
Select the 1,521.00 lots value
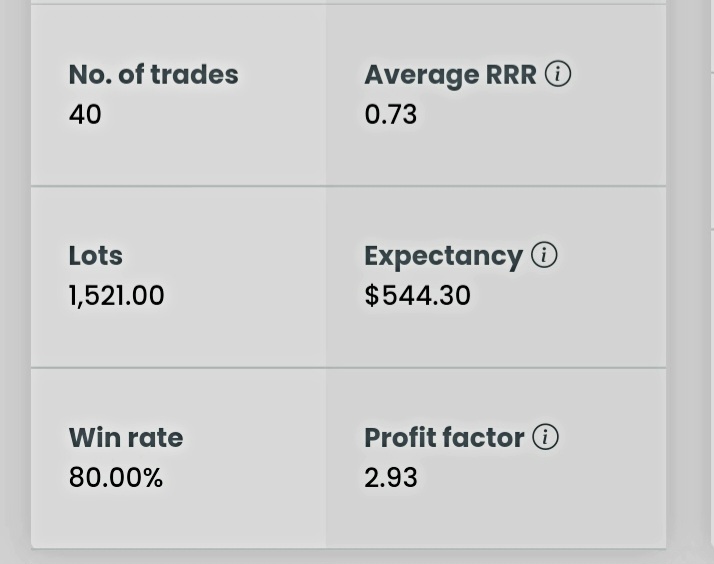tap(116, 296)
